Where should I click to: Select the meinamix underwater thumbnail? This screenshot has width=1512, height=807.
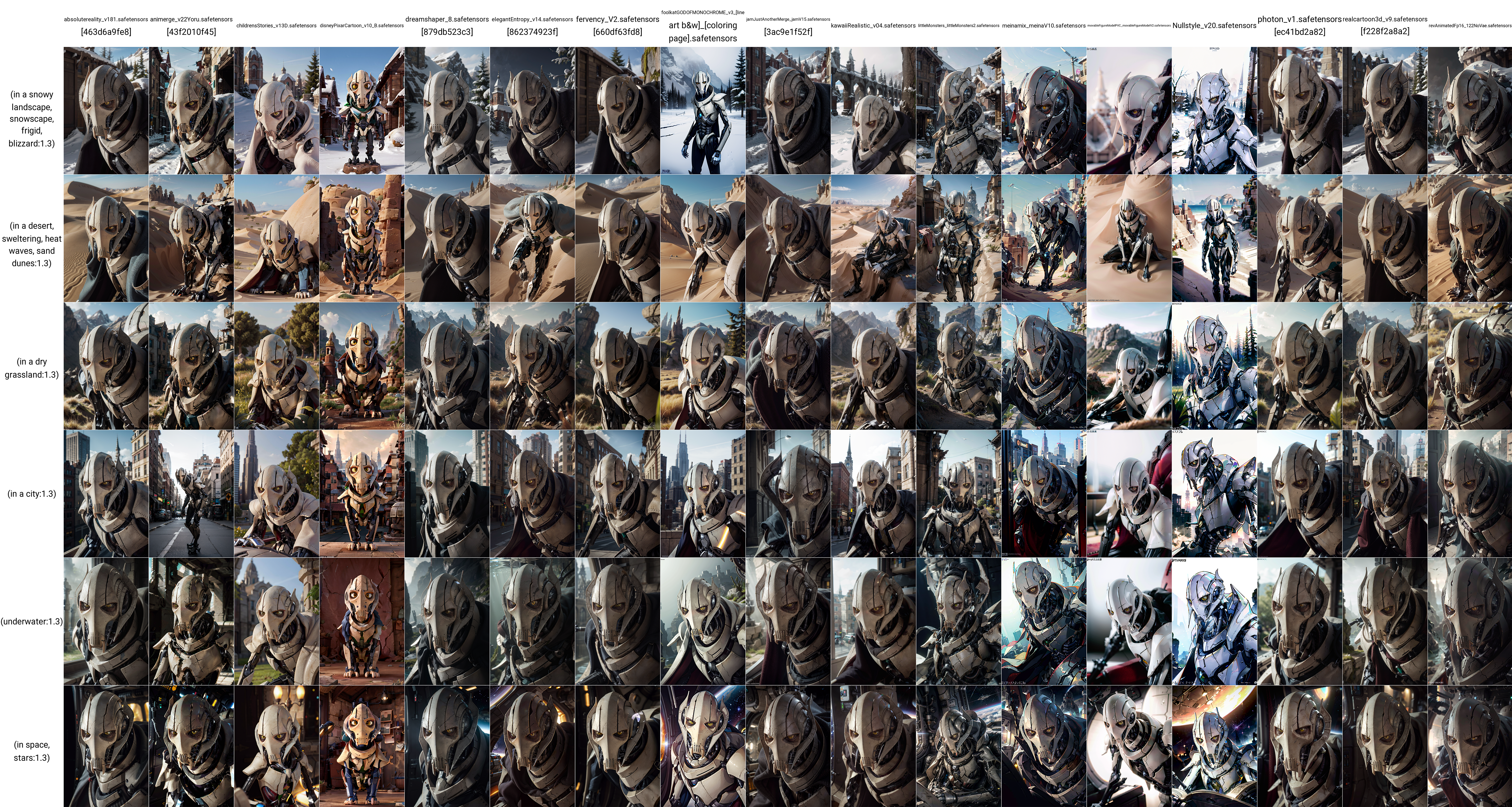pyautogui.click(x=1044, y=621)
